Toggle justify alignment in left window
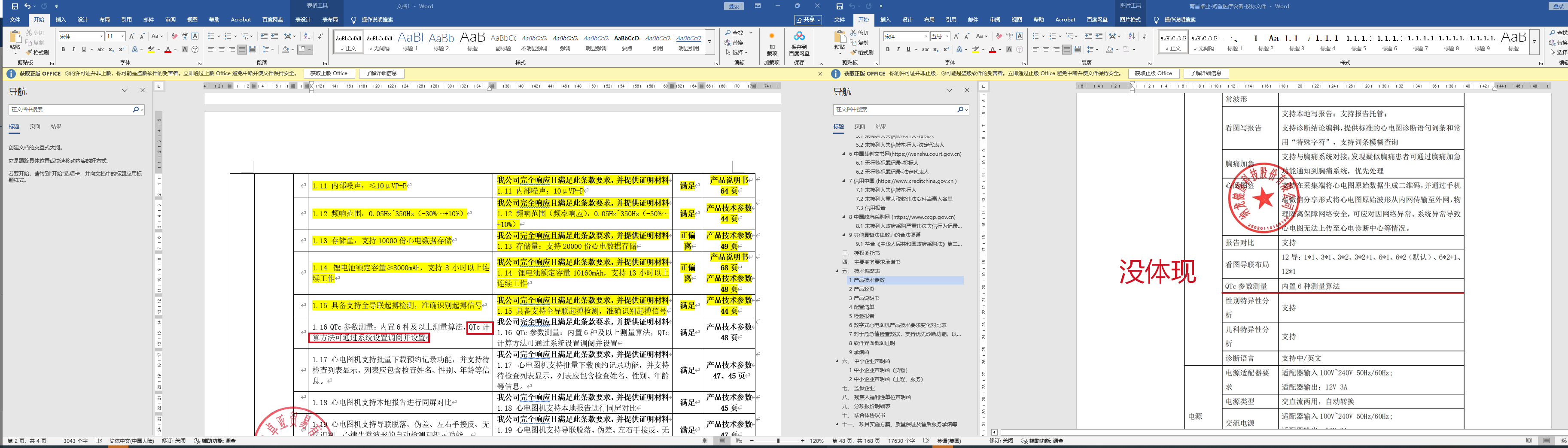The width and height of the screenshot is (1568, 448). coord(242,50)
